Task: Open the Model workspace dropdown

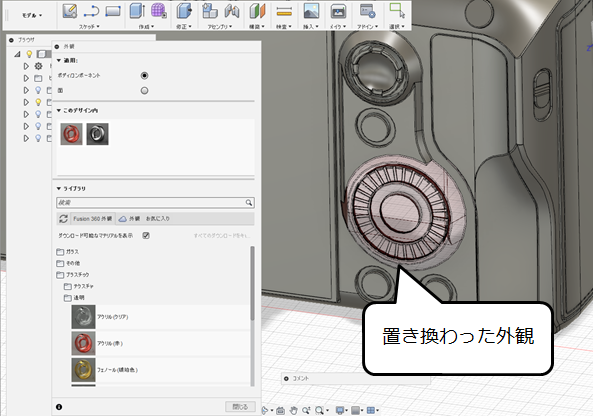Action: pos(32,16)
